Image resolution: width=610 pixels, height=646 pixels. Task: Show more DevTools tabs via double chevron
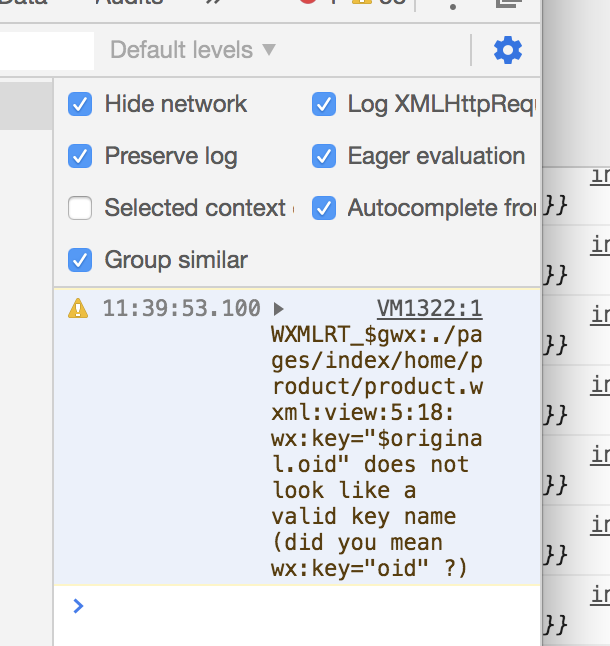pos(213,3)
